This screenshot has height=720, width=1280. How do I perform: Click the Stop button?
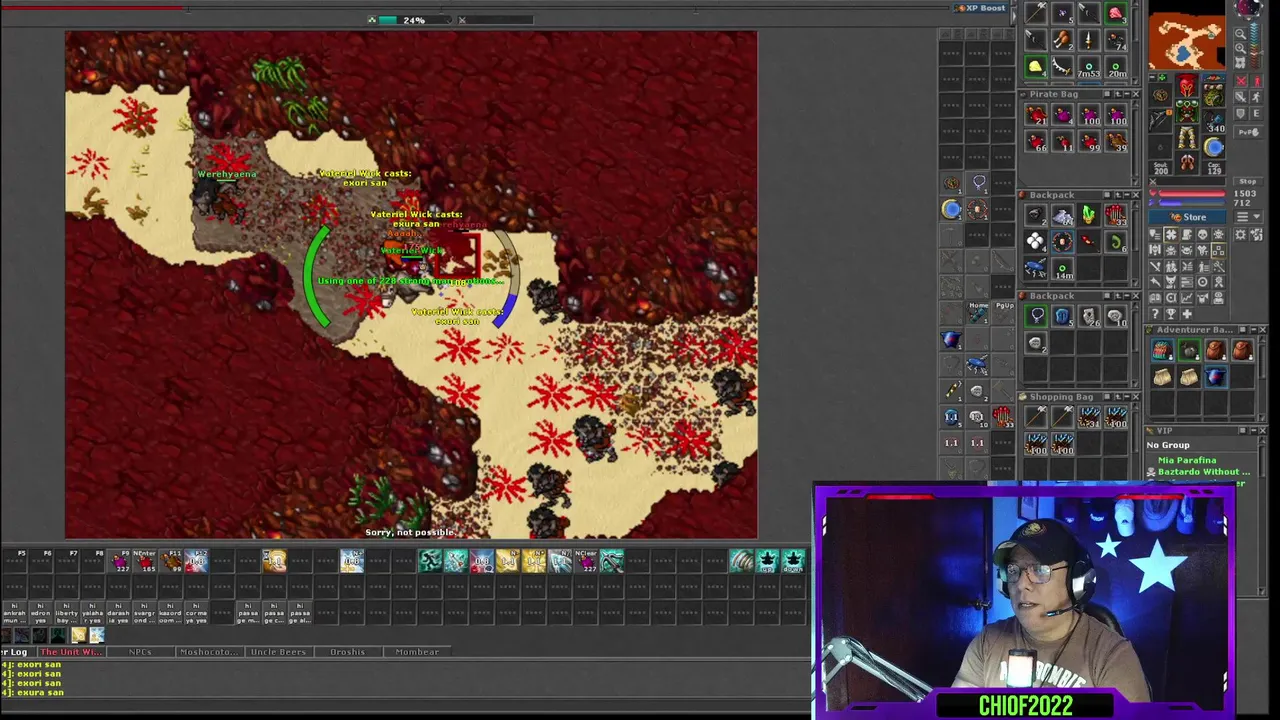(x=1248, y=181)
